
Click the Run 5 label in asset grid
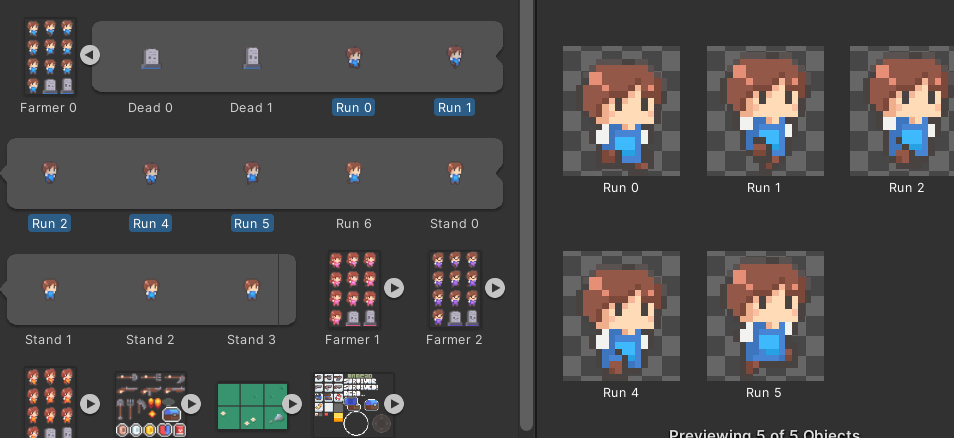pos(251,224)
